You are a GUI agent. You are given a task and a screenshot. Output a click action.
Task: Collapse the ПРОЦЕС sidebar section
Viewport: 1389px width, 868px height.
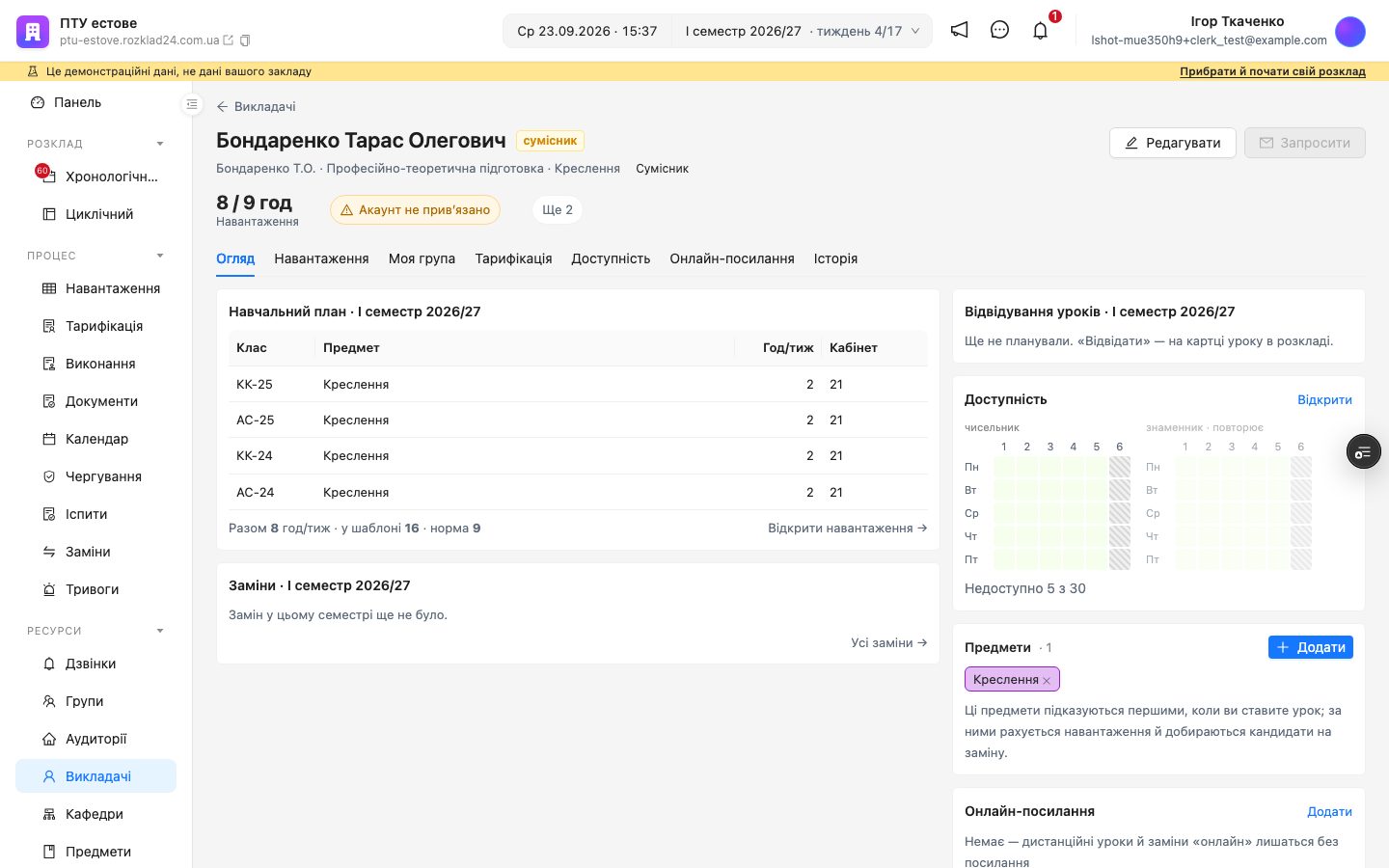[160, 256]
